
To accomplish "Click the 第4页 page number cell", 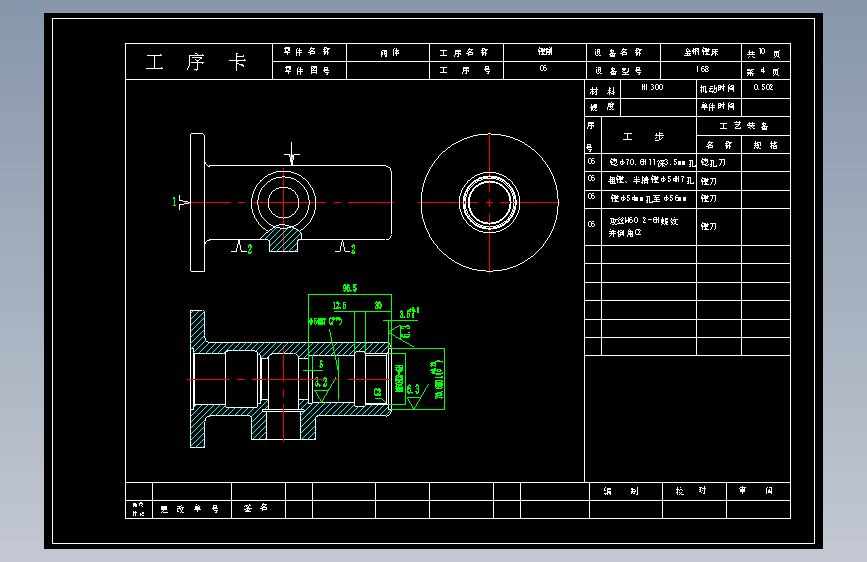I will pyautogui.click(x=766, y=71).
